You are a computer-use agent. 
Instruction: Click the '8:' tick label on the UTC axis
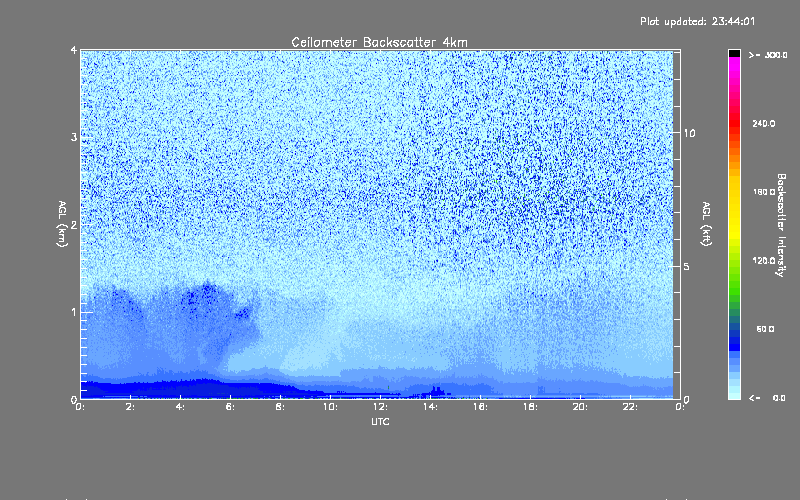pyautogui.click(x=280, y=407)
